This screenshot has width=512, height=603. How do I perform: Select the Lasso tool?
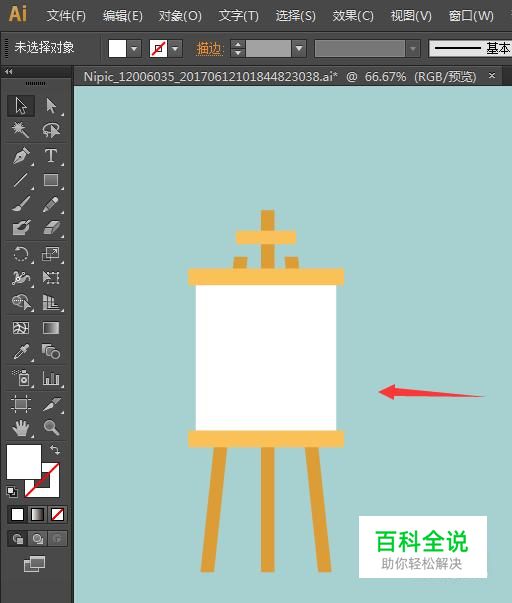pyautogui.click(x=51, y=130)
